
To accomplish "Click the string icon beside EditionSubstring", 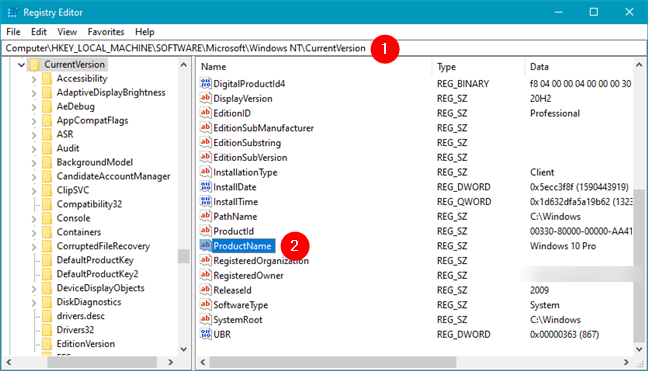I will [205, 143].
